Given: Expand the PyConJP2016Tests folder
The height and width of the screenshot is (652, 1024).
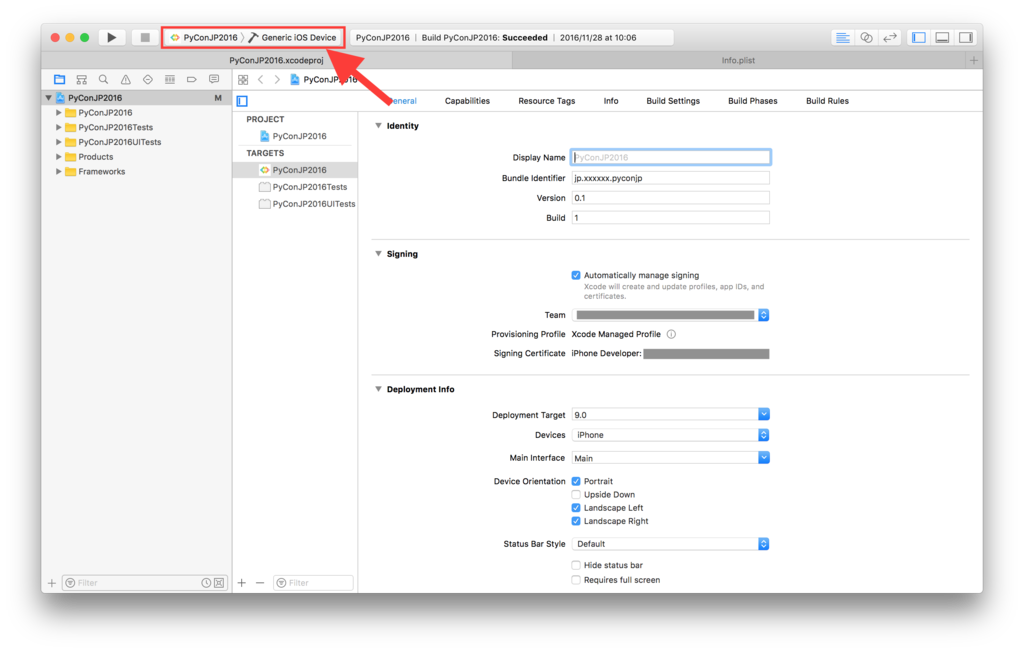Looking at the screenshot, I should pos(59,127).
